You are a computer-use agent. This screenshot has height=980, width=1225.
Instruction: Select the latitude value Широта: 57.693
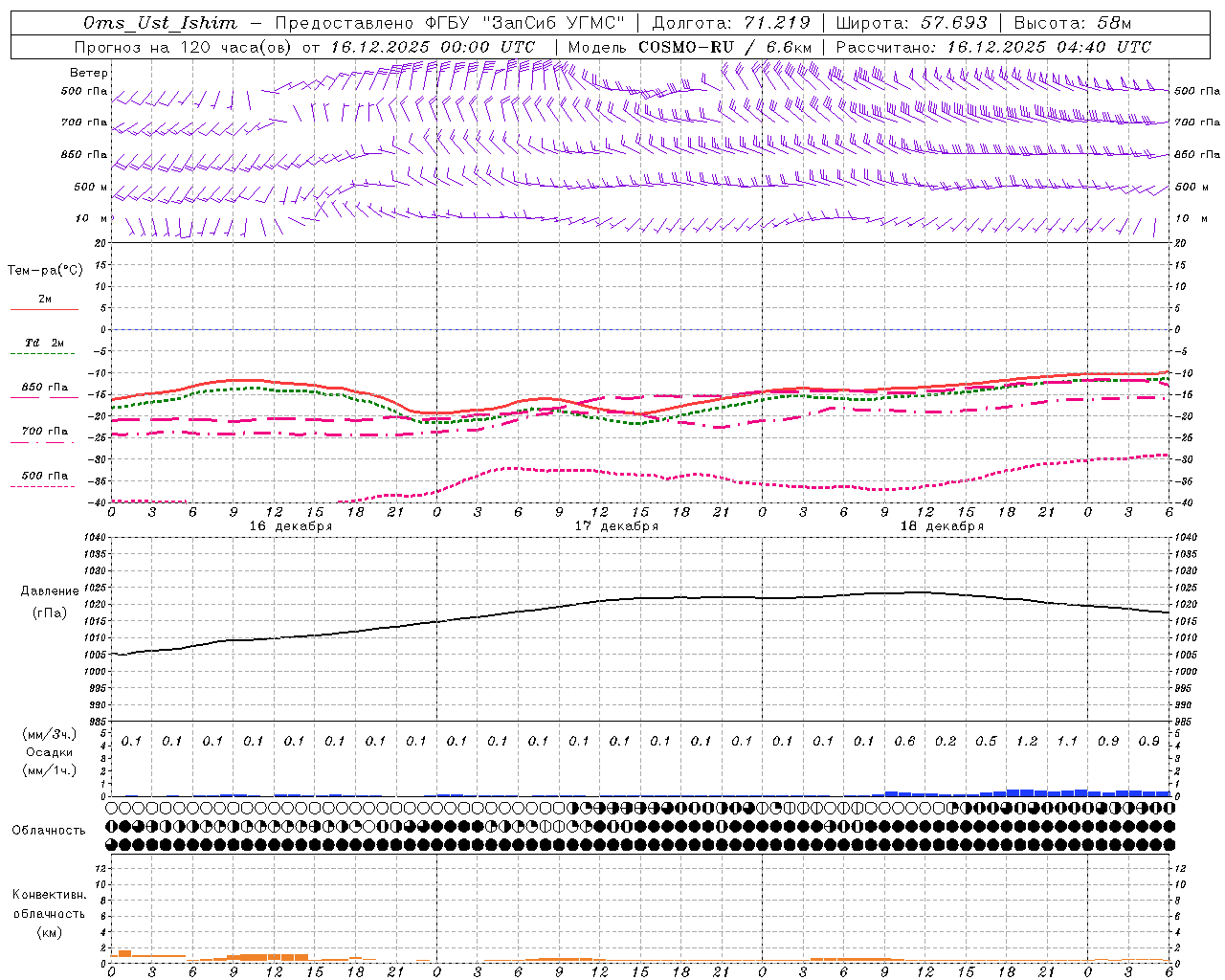pyautogui.click(x=912, y=23)
